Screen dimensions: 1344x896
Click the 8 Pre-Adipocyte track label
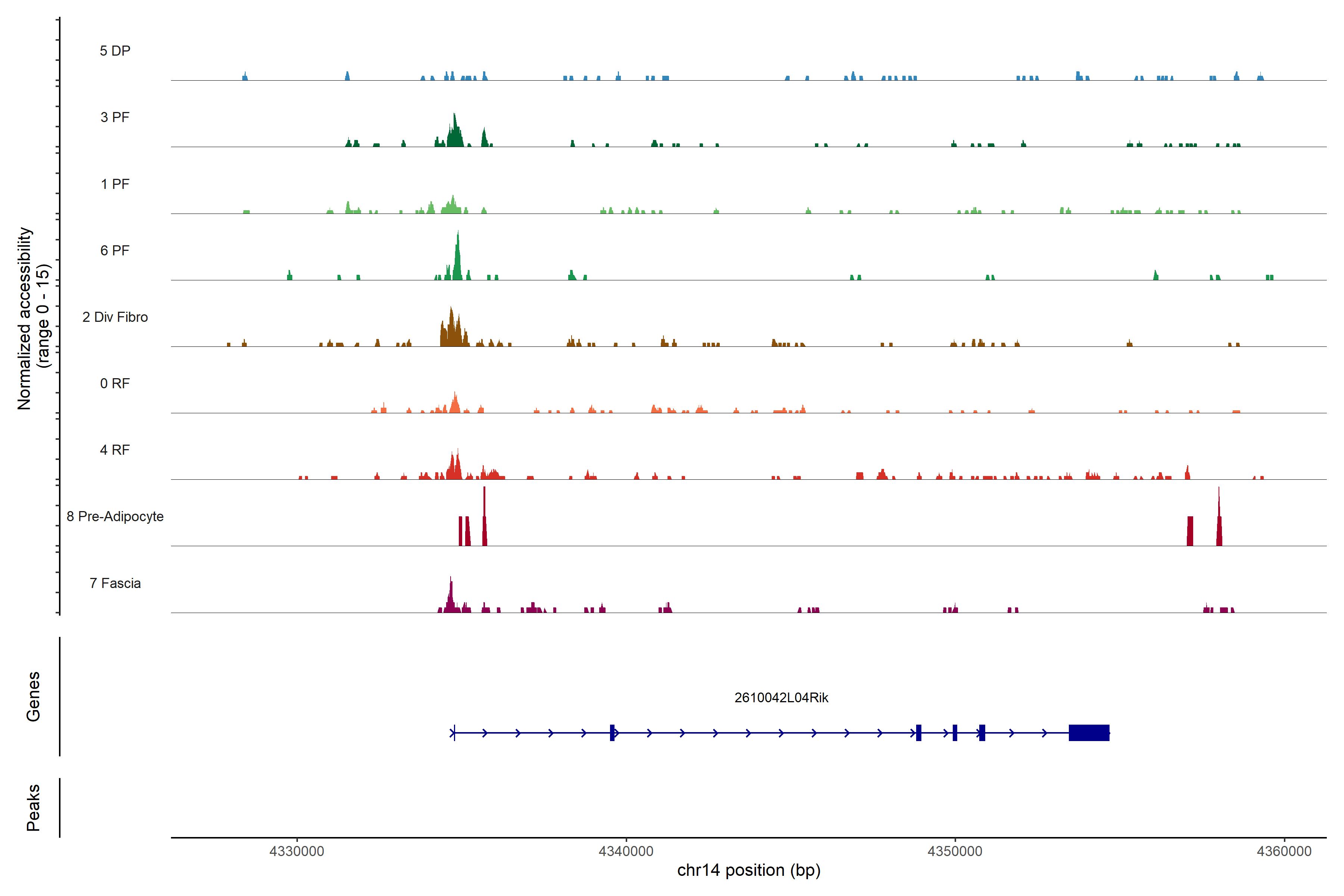[115, 517]
